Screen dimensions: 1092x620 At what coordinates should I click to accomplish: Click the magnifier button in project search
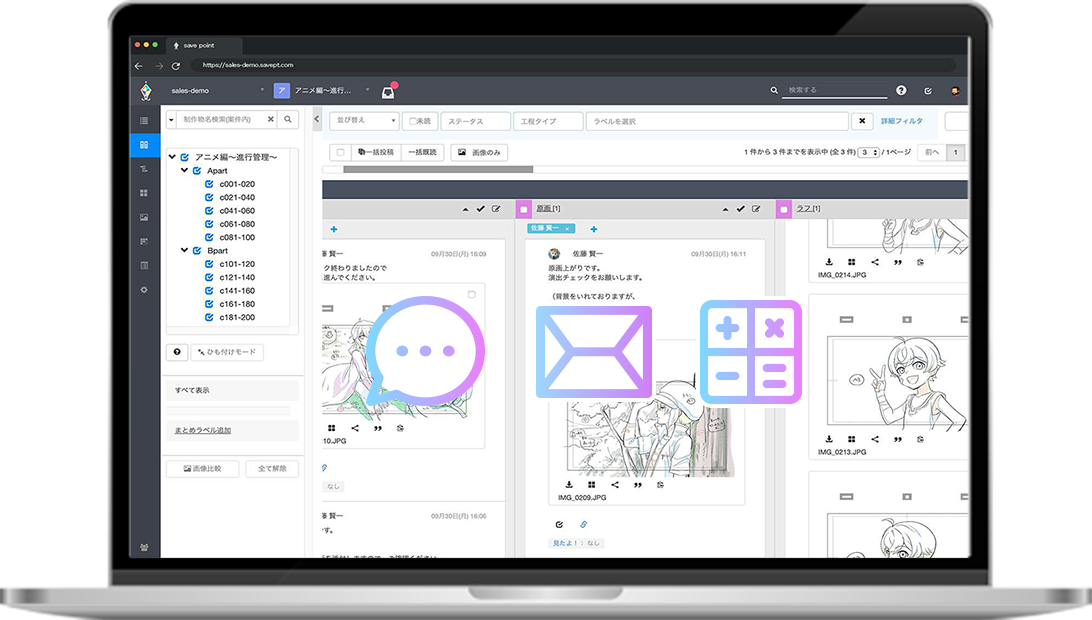pyautogui.click(x=288, y=120)
